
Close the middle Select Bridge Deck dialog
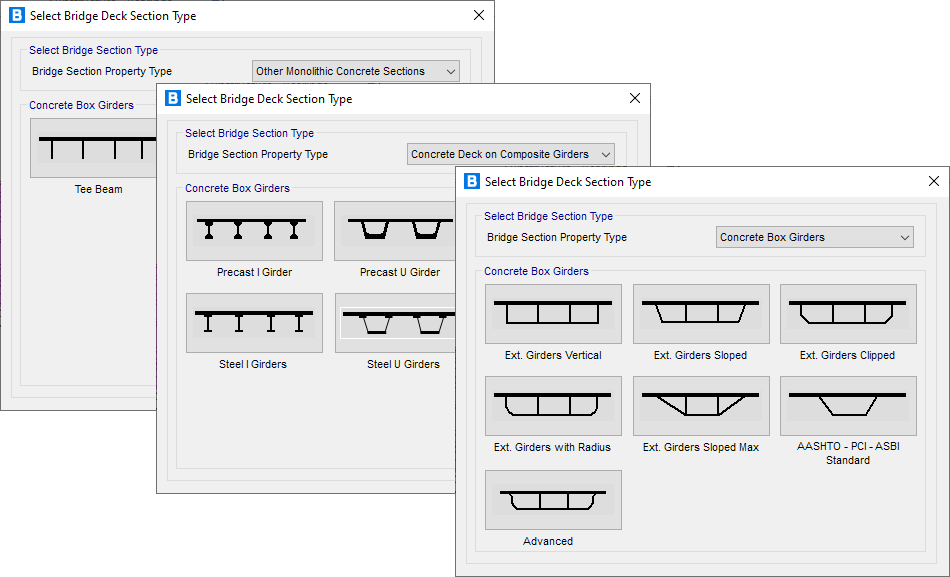click(634, 98)
